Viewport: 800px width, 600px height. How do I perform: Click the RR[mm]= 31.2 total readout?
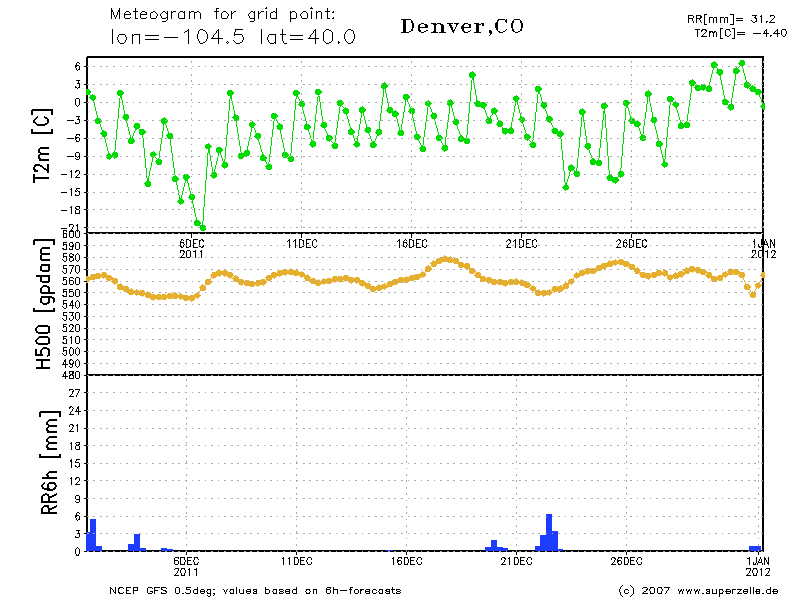tap(730, 19)
